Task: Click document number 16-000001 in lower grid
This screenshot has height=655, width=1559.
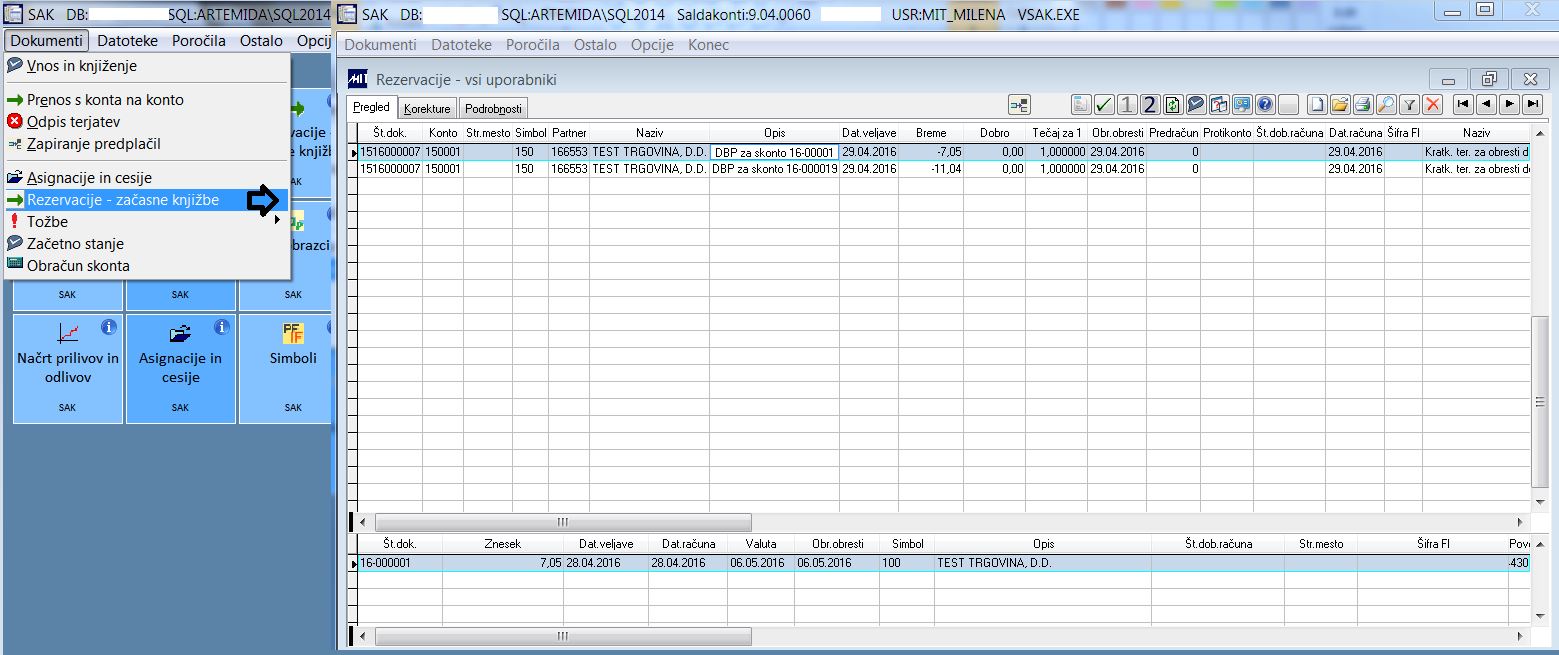Action: (400, 563)
